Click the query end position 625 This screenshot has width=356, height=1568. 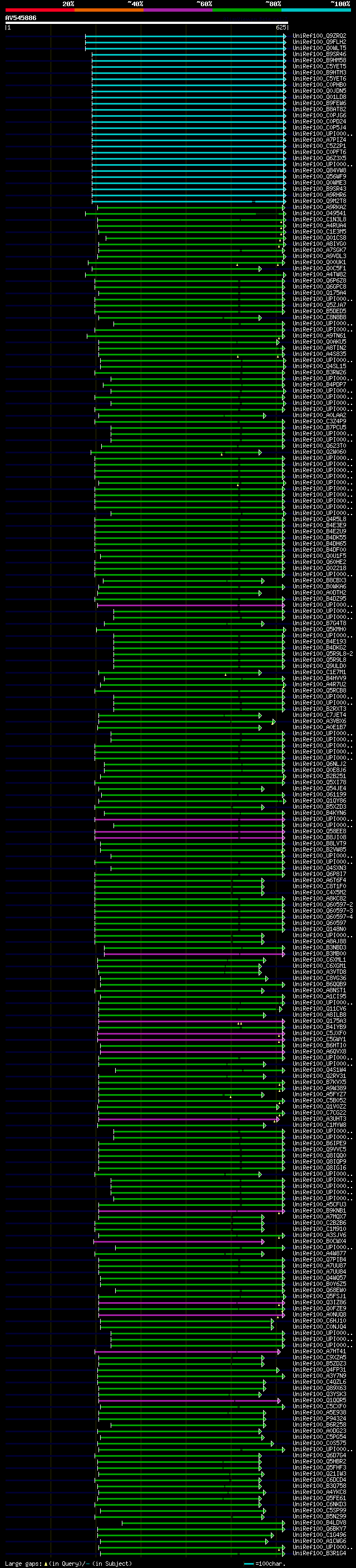click(280, 27)
